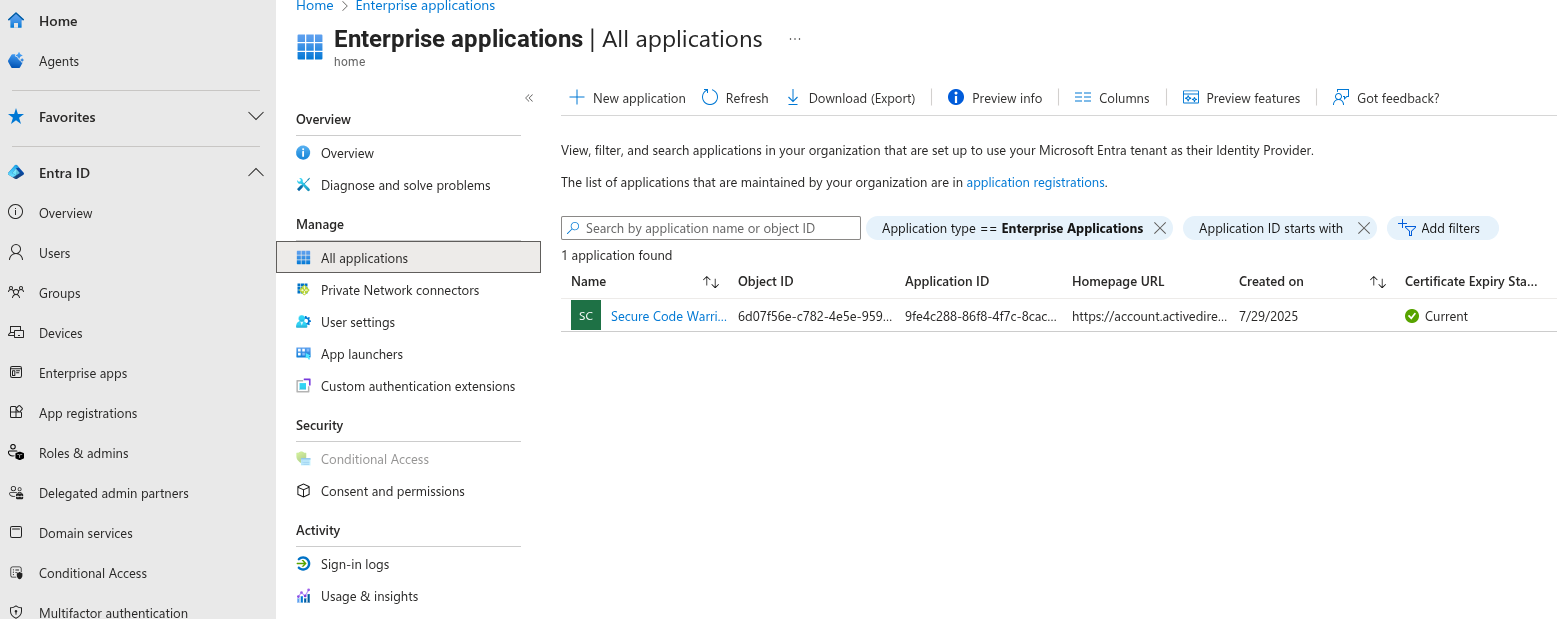Sort by Created on column arrows
Viewport: 1557px width, 619px height.
[x=1377, y=282]
